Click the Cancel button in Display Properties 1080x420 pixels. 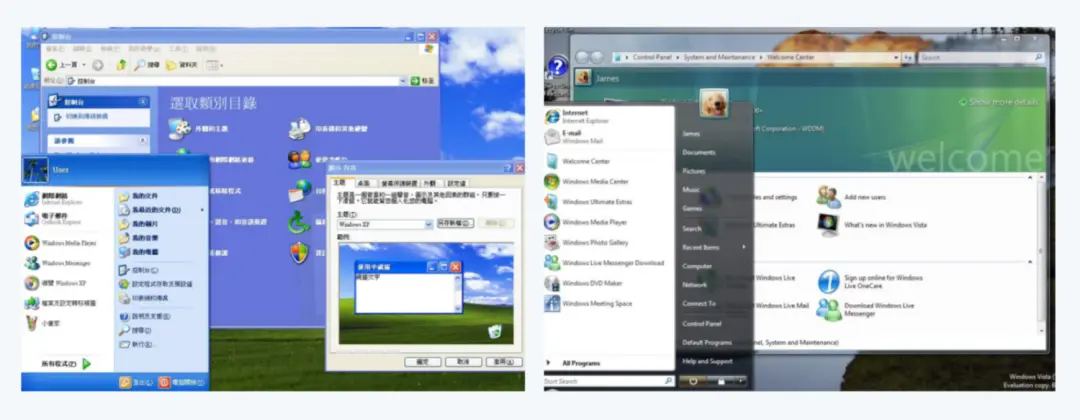pyautogui.click(x=463, y=361)
